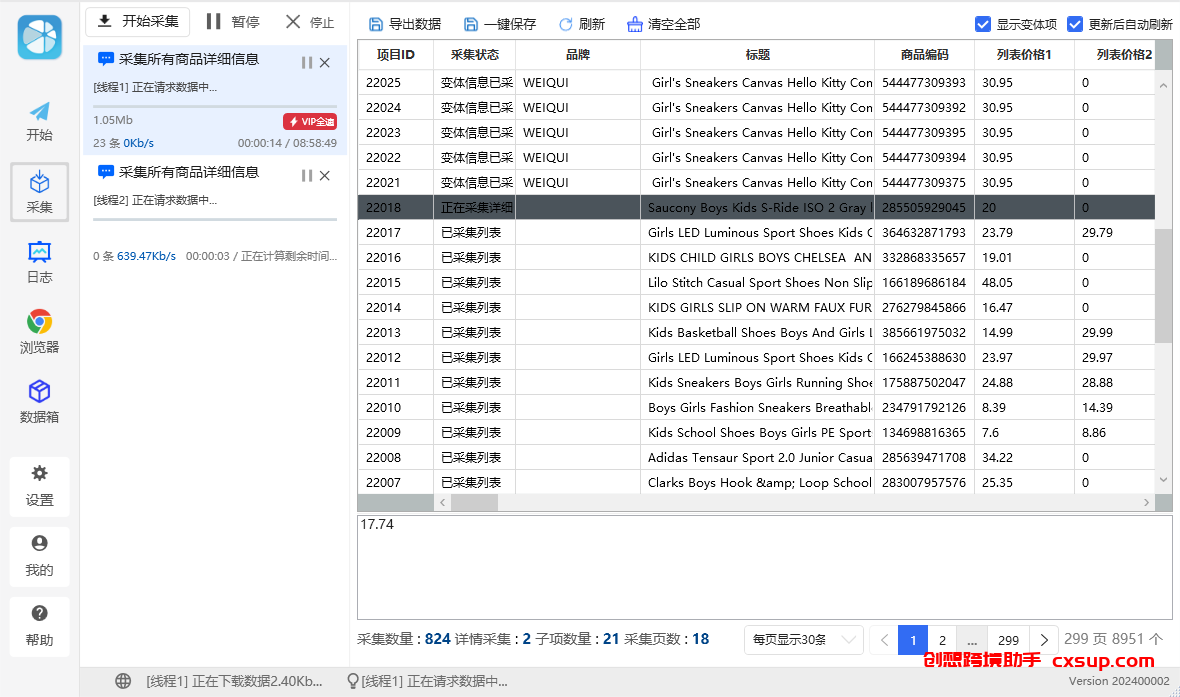Toggle the 更新后自动刷新 checkbox
The height and width of the screenshot is (697, 1180).
point(1075,24)
